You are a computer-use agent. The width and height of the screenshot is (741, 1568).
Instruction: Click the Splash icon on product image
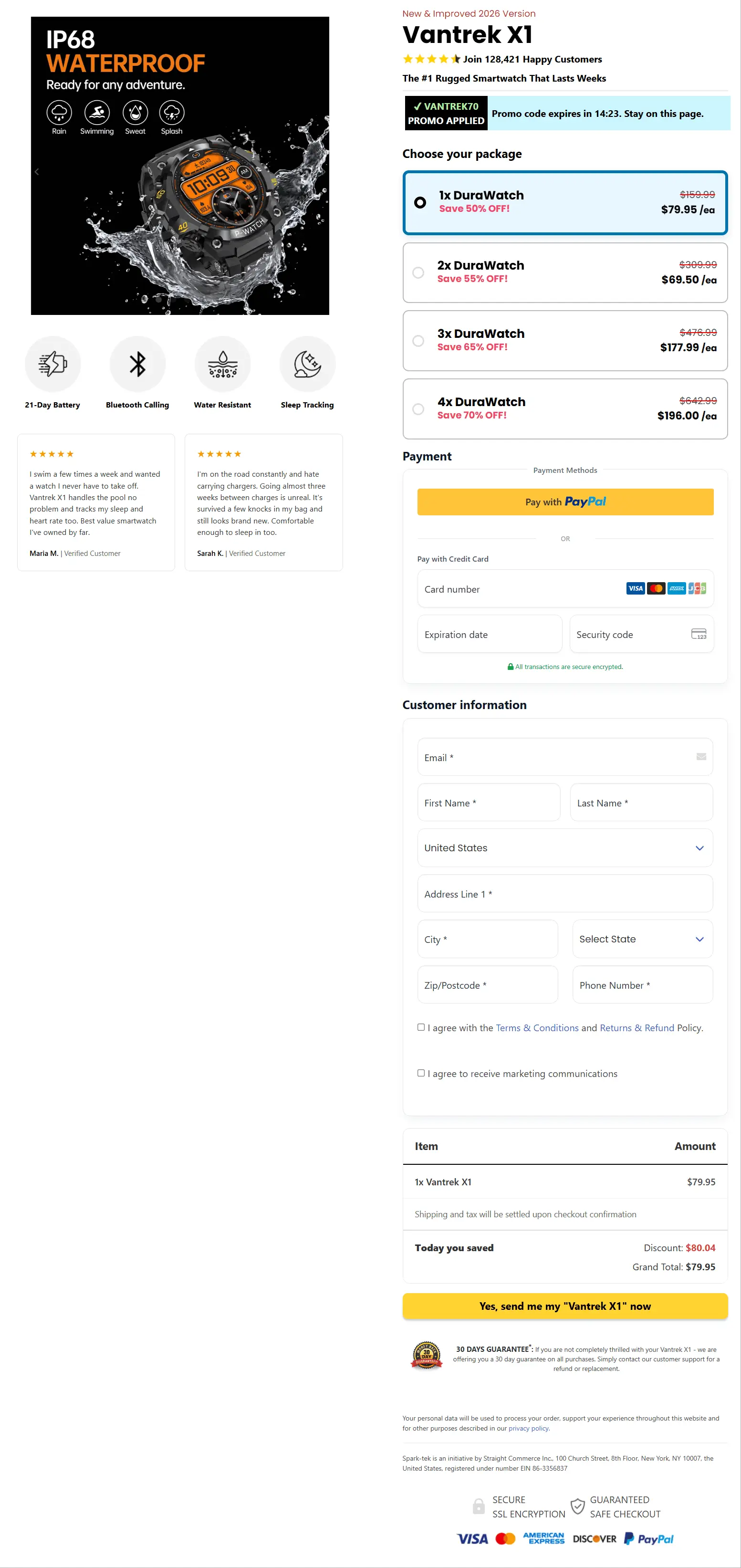click(172, 113)
